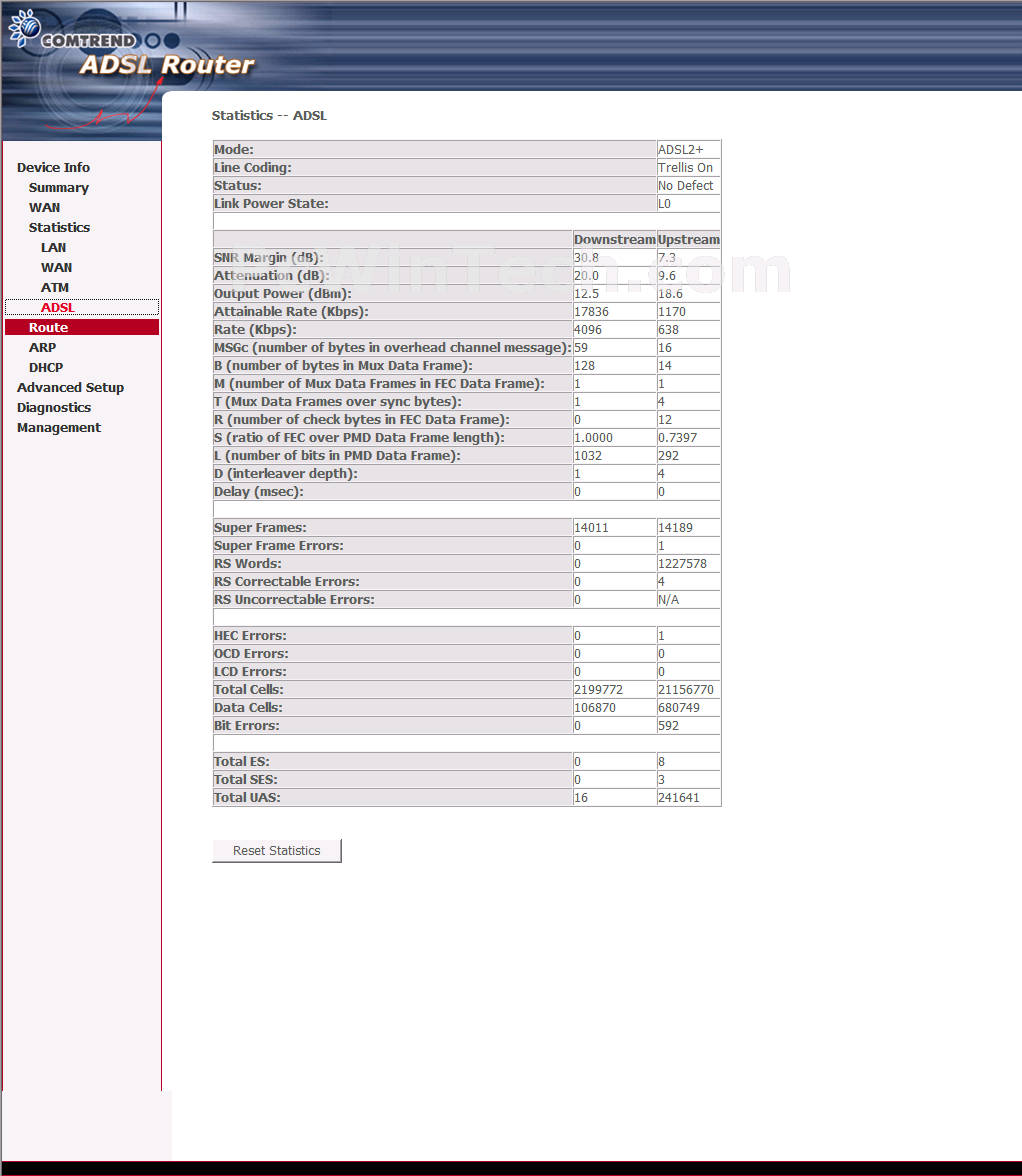Viewport: 1022px width, 1176px height.
Task: Click the Reset Statistics button
Action: tap(277, 850)
